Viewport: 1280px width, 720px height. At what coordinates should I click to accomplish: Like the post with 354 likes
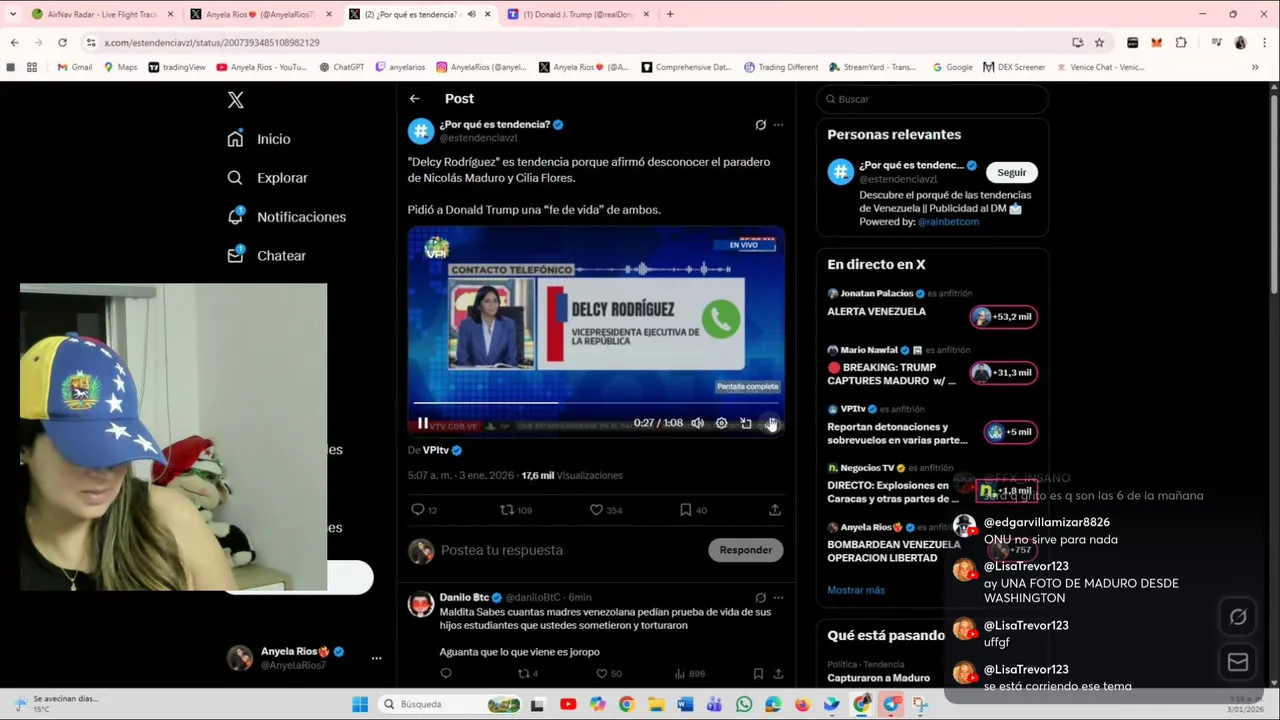point(606,510)
